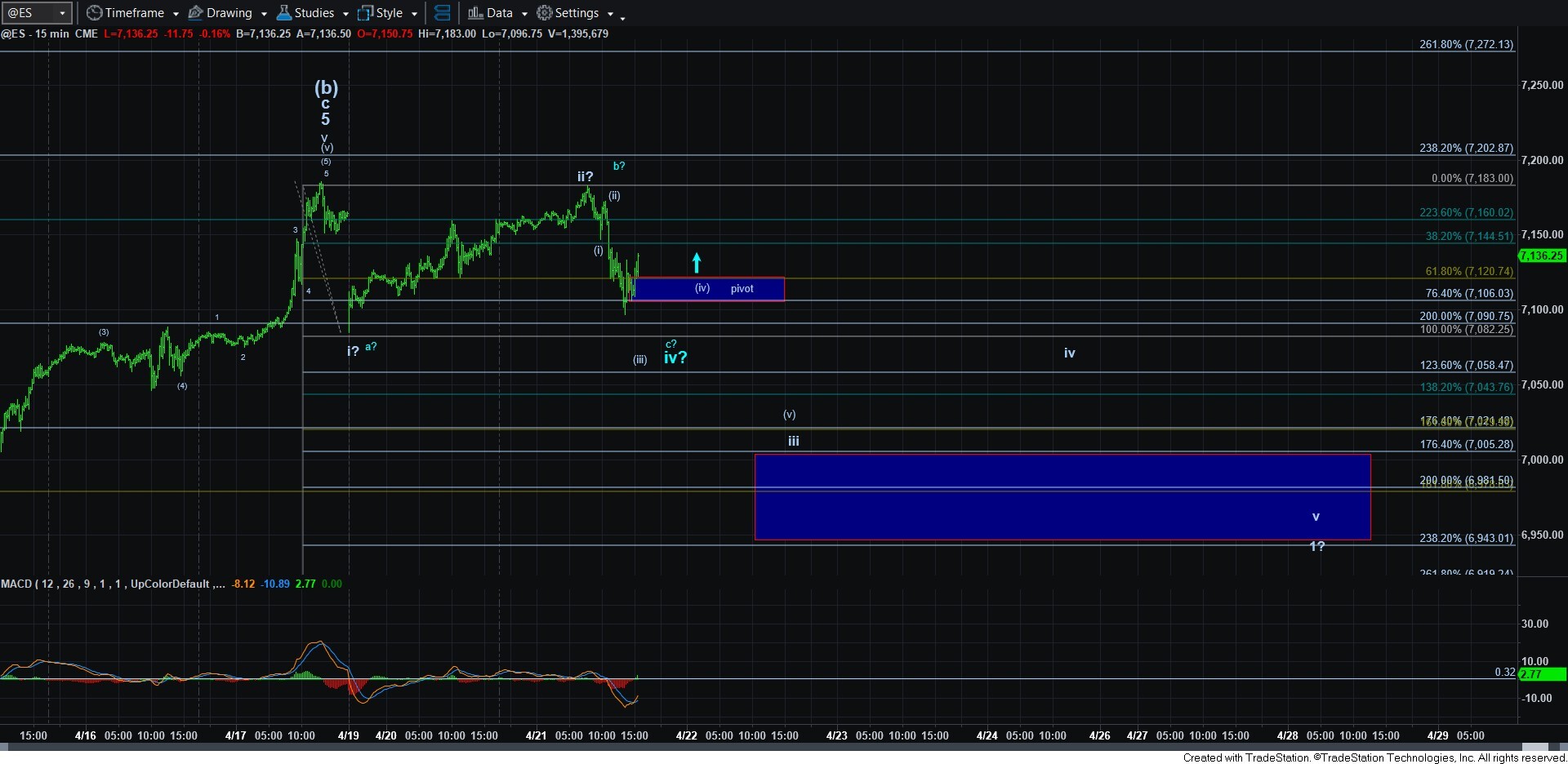Open the Drawing menu label
The width and height of the screenshot is (1568, 764).
[229, 13]
